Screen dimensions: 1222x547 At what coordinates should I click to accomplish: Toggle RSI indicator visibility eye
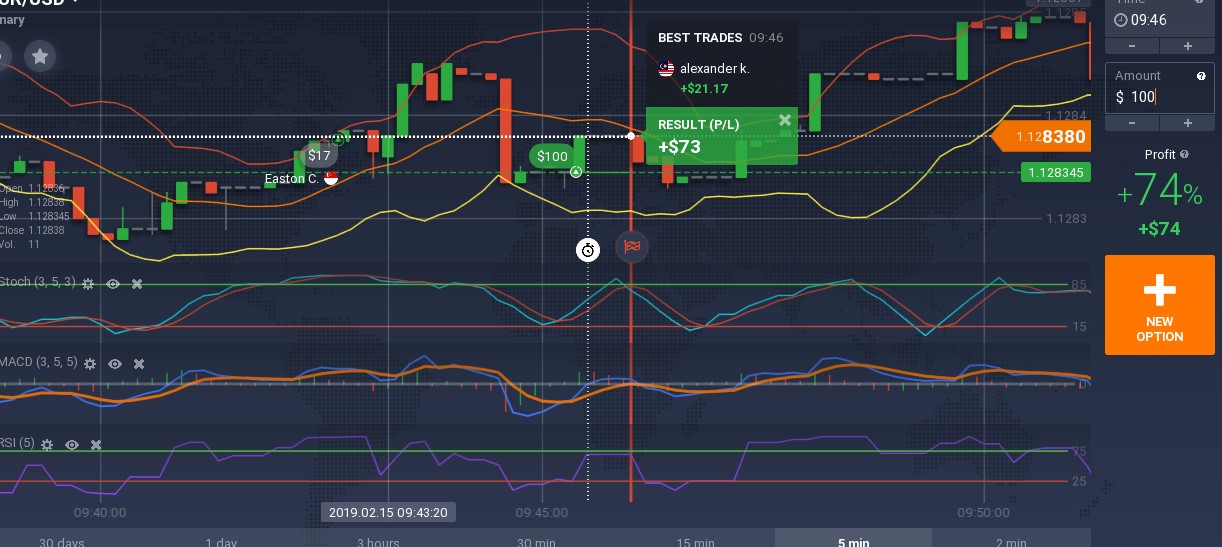tap(72, 445)
